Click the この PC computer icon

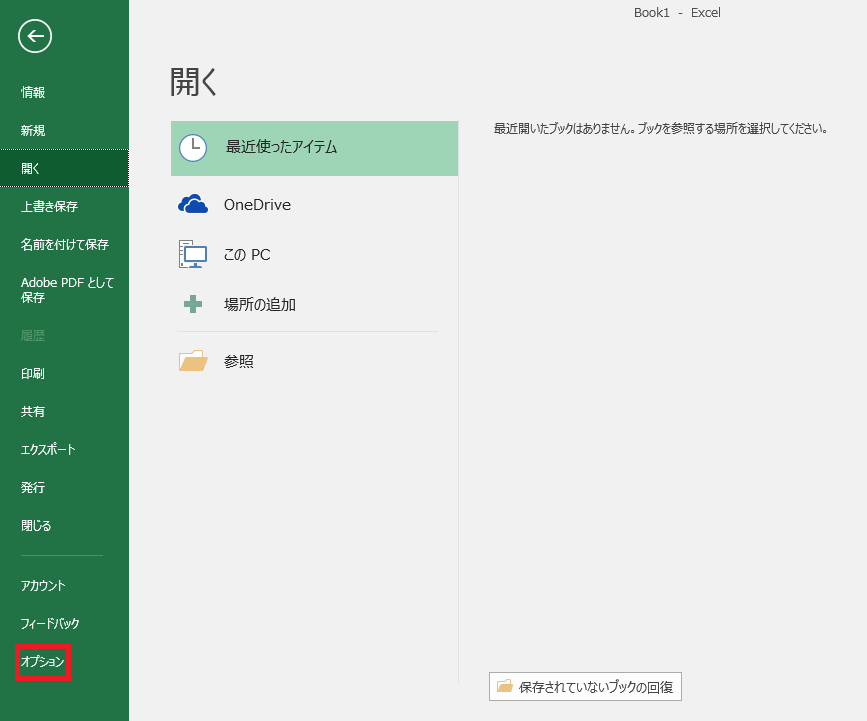tap(193, 254)
